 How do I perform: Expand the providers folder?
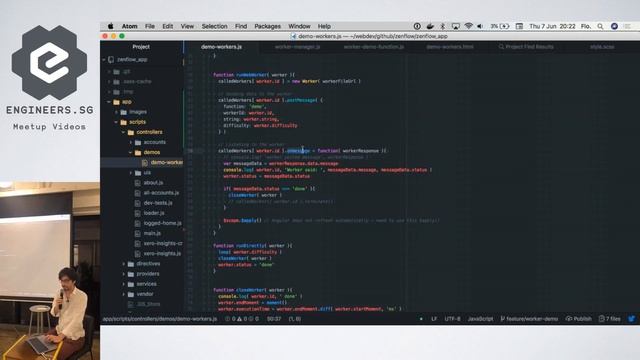pyautogui.click(x=123, y=274)
